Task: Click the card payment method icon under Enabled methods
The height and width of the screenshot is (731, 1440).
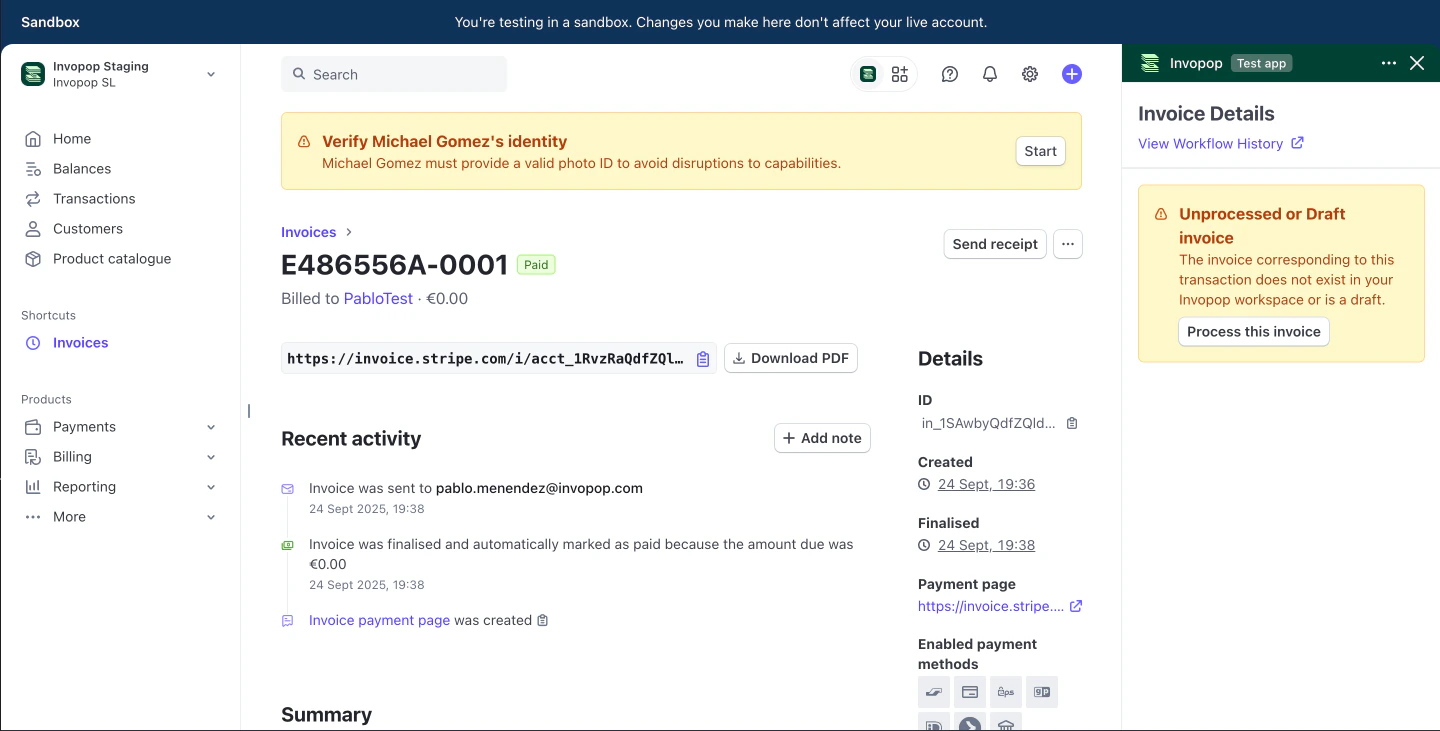Action: 969,691
